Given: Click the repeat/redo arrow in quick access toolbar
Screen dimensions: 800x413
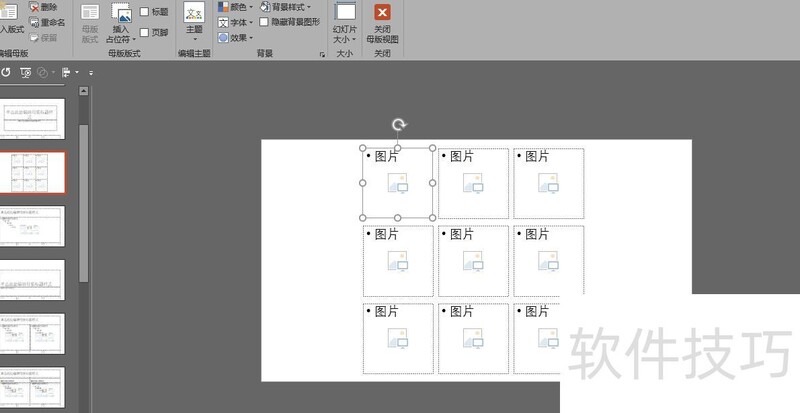Looking at the screenshot, I should [6, 72].
